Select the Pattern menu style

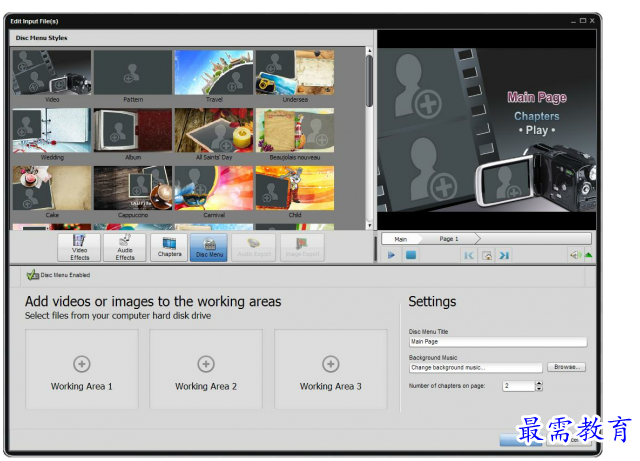pyautogui.click(x=133, y=72)
